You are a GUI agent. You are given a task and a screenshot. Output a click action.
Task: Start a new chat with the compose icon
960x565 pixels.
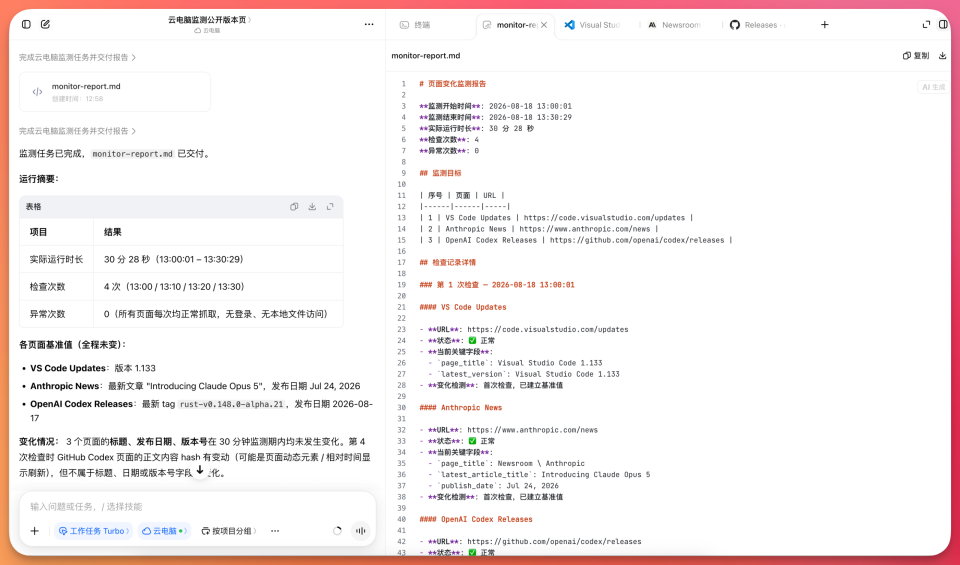click(x=45, y=24)
